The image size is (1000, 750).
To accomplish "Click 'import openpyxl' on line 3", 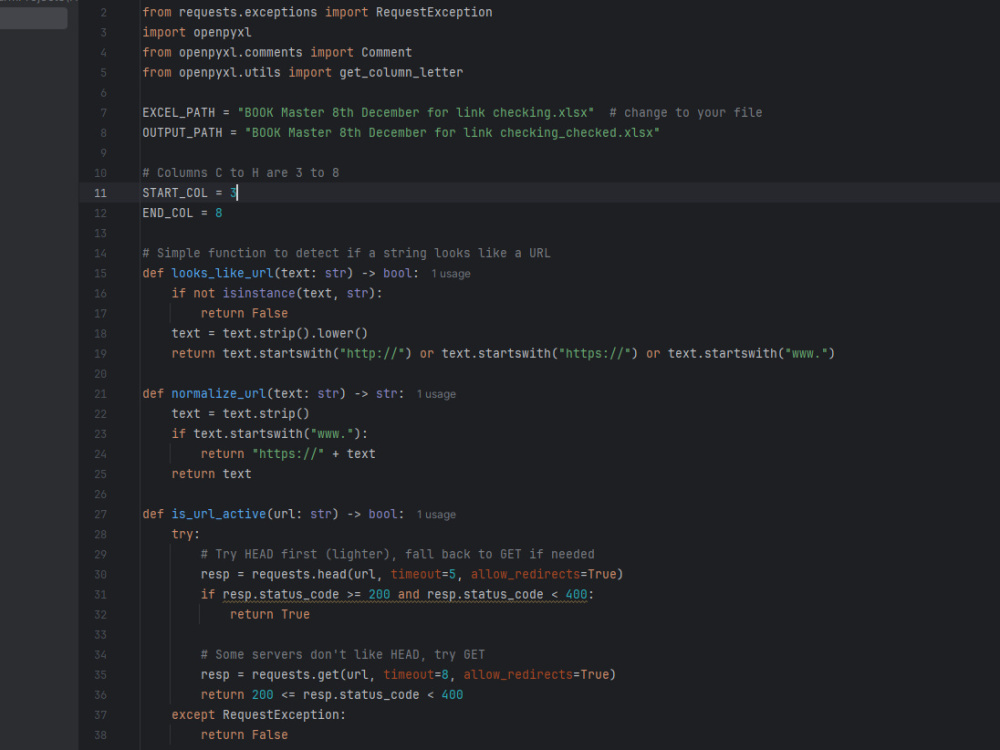I will click(196, 33).
